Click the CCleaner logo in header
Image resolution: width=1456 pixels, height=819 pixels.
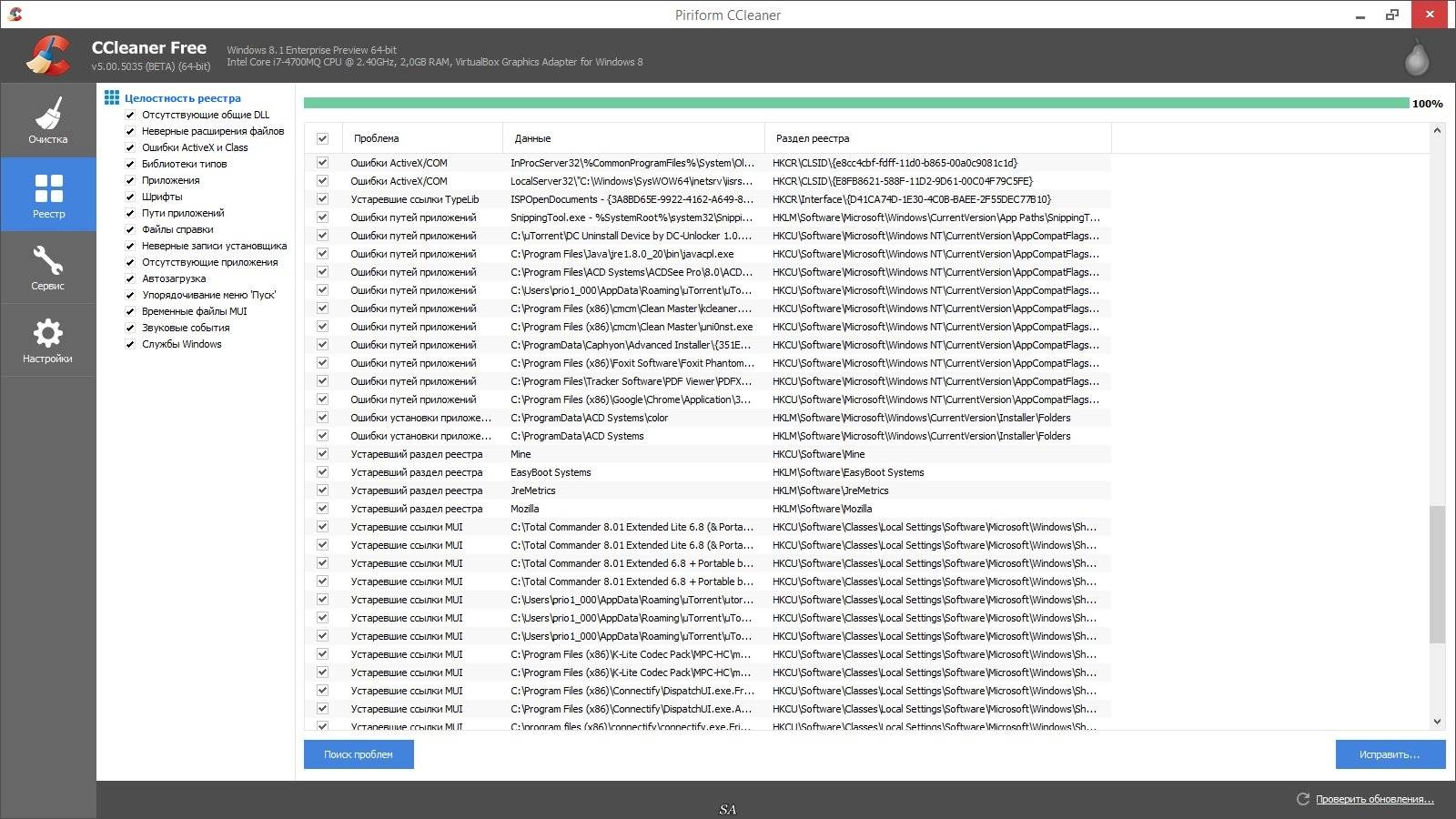coord(48,55)
